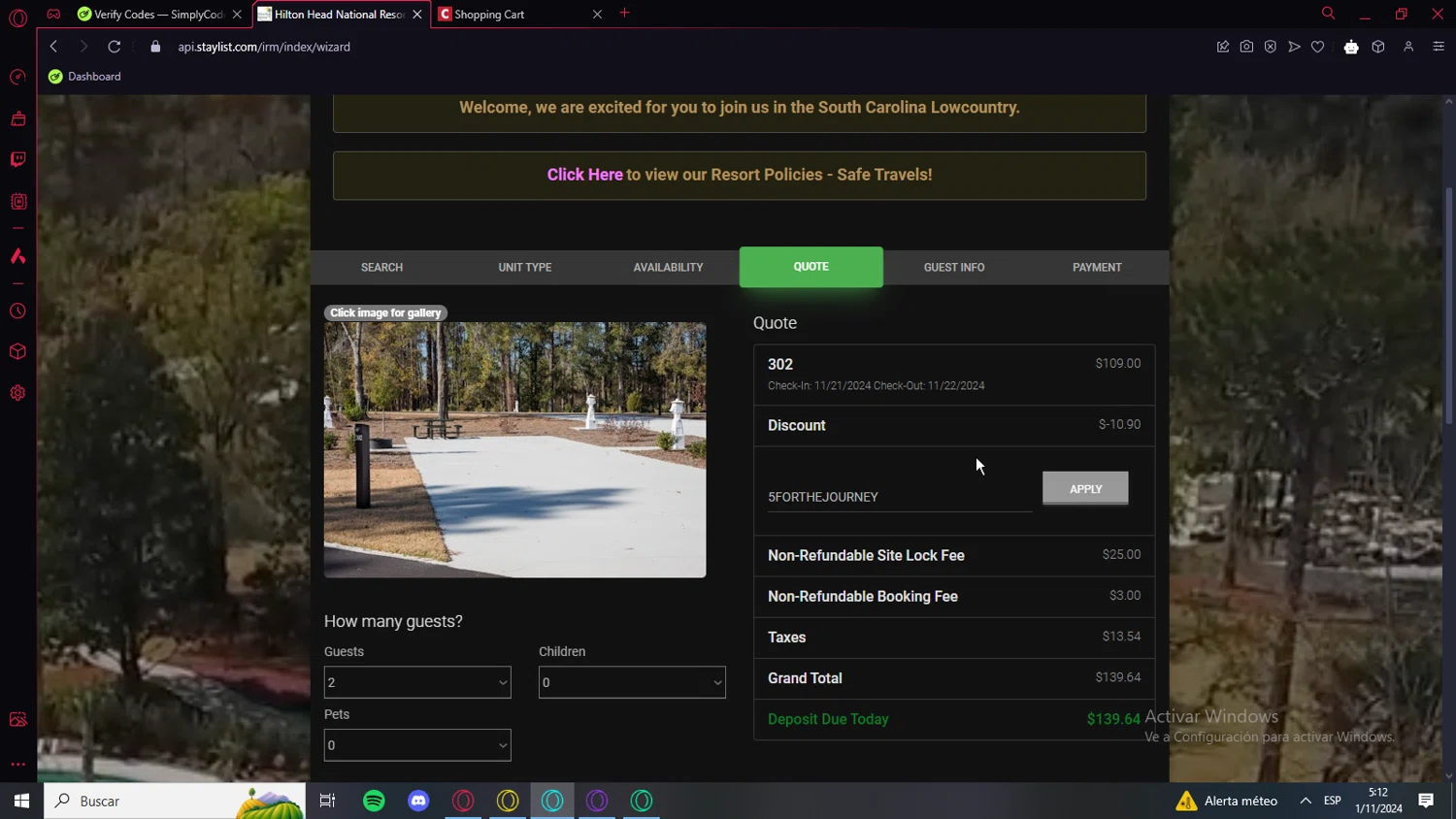
Task: Click Taxes amount $13.54
Action: (1121, 637)
